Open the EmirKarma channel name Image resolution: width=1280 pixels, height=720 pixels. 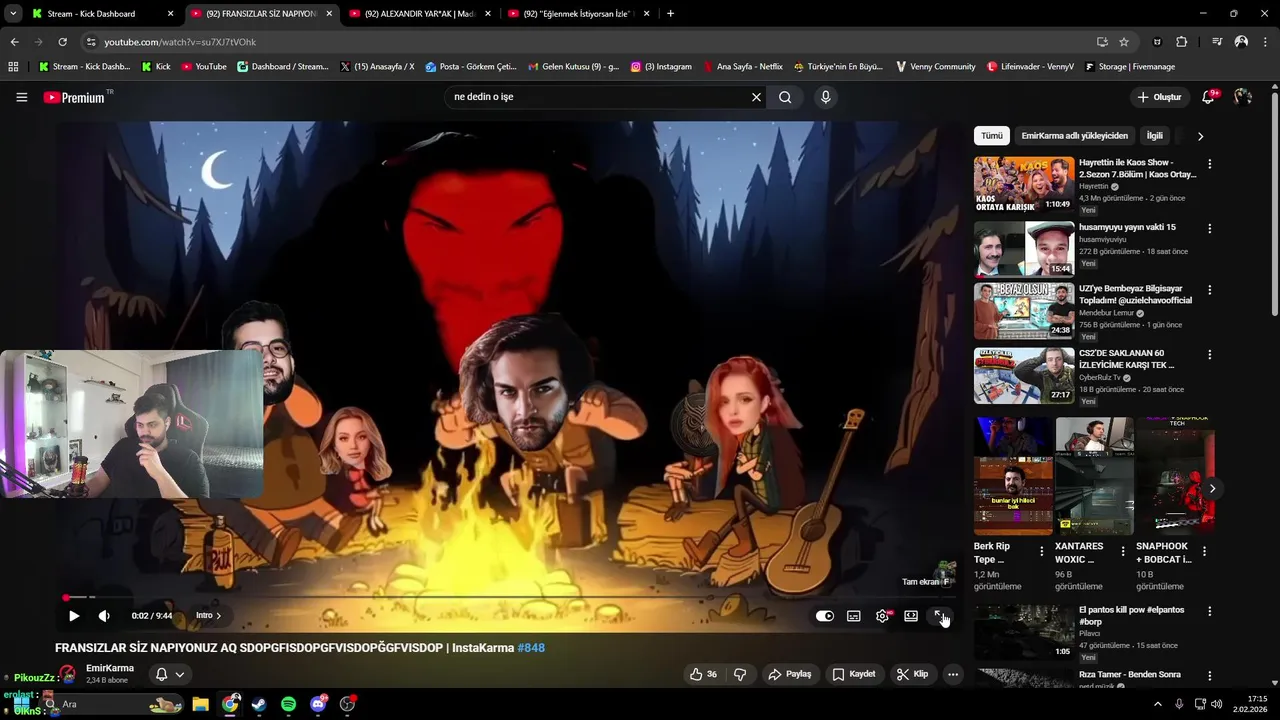tap(110, 668)
